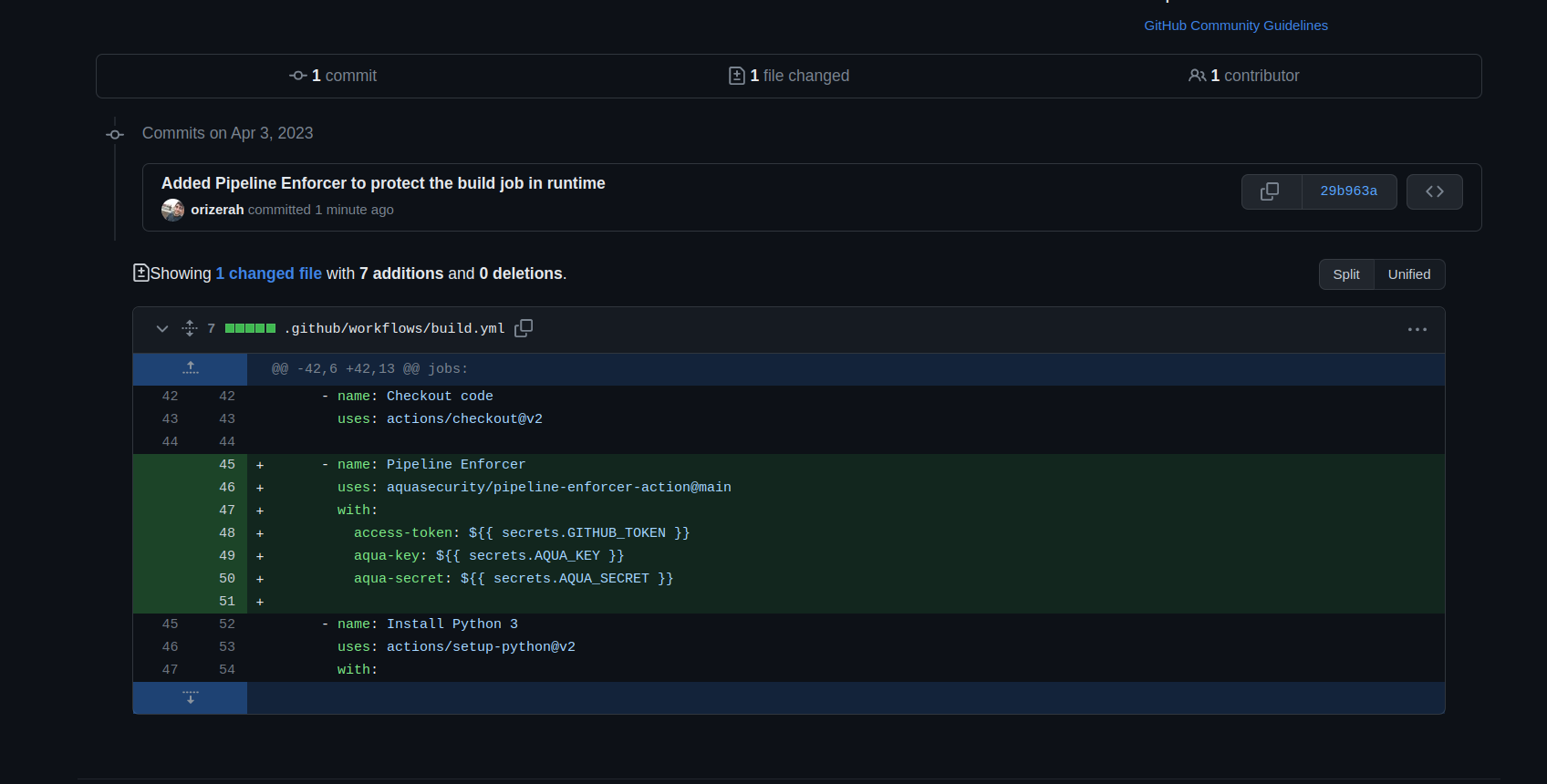1547x784 pixels.
Task: Open commit 29b963a
Action: [1348, 191]
